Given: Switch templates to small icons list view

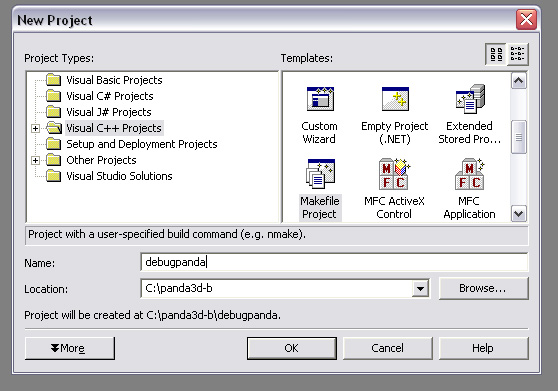Looking at the screenshot, I should [517, 54].
